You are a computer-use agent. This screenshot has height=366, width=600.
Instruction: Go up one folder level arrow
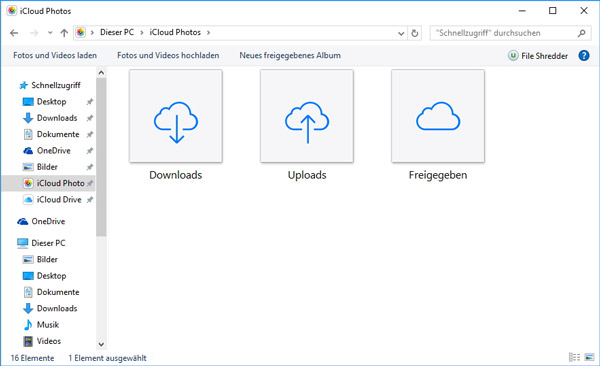click(64, 33)
